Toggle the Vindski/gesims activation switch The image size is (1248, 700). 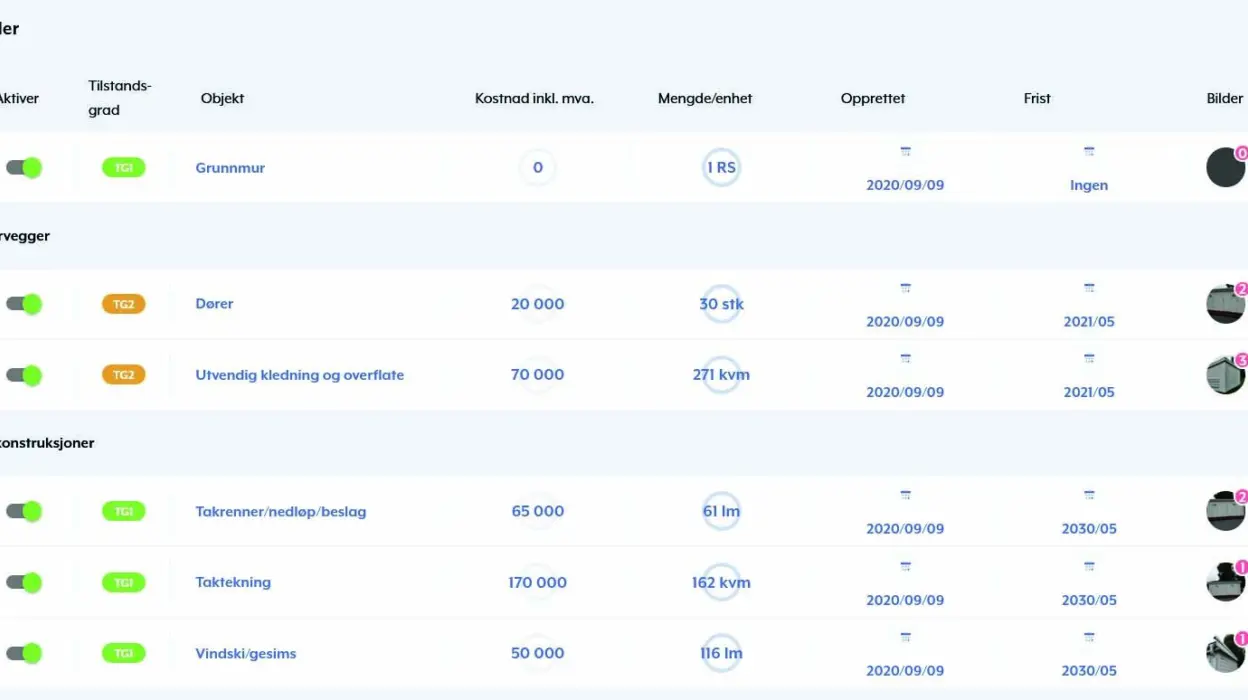(x=24, y=653)
